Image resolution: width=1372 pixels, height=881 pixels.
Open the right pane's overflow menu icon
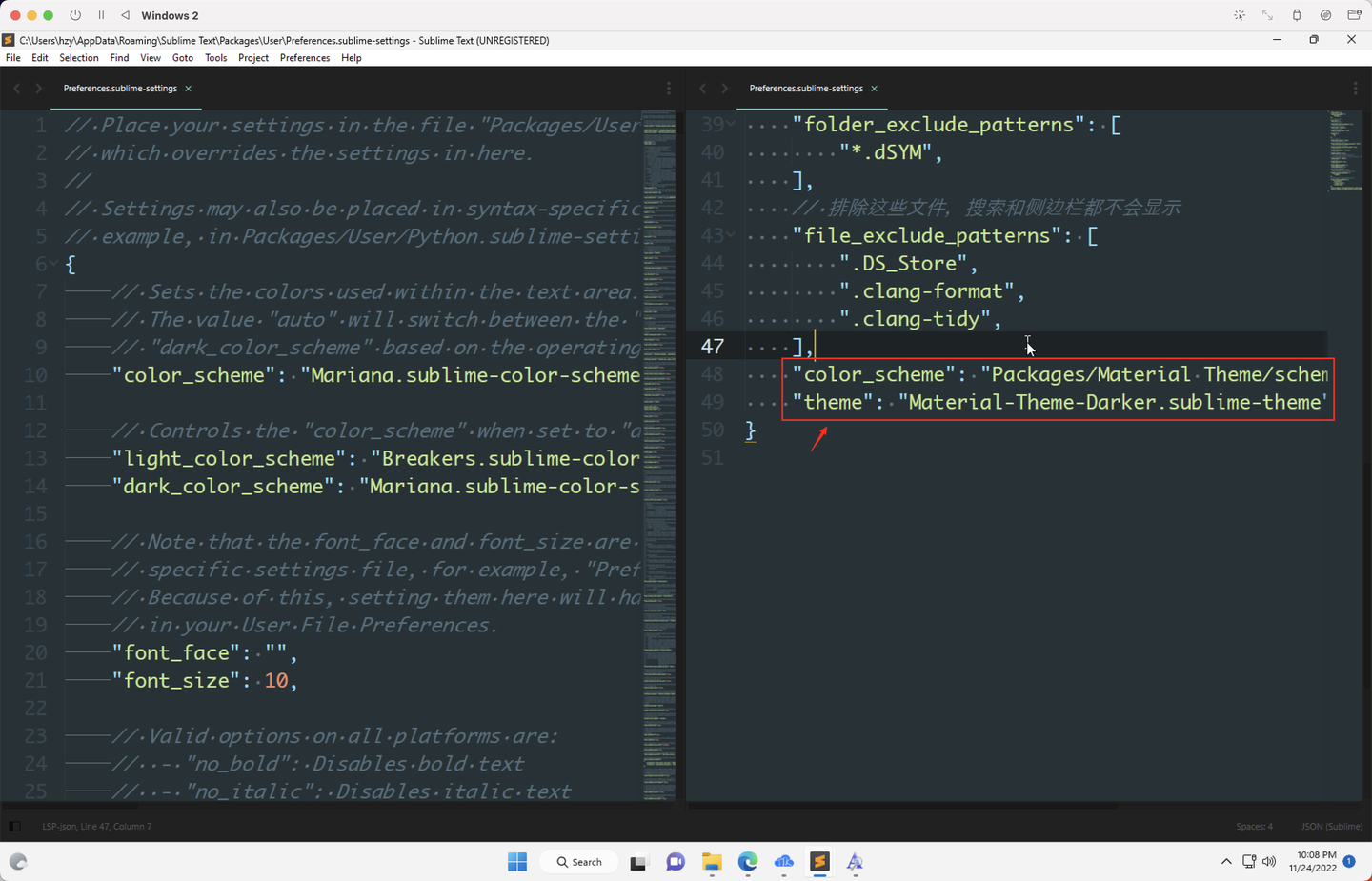click(1355, 88)
